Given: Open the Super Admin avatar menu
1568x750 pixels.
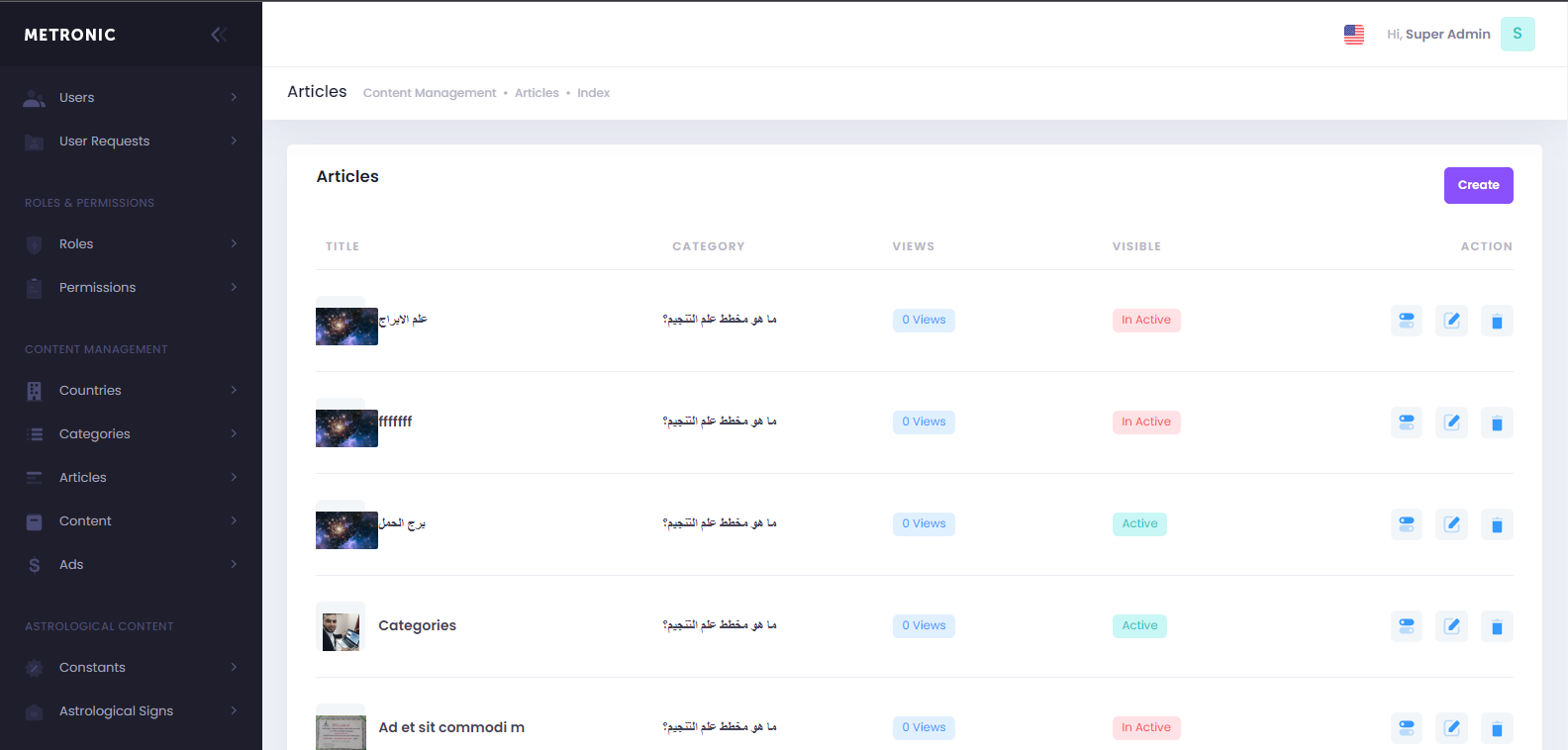Looking at the screenshot, I should tap(1517, 34).
